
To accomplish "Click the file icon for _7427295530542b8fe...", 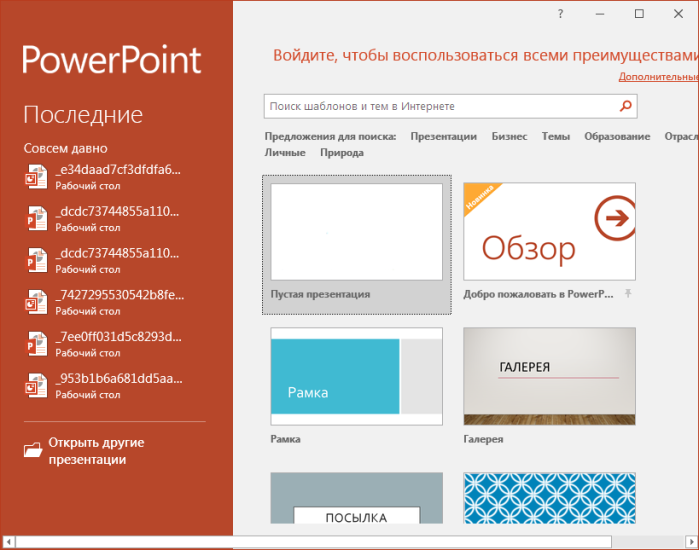I will [x=36, y=302].
